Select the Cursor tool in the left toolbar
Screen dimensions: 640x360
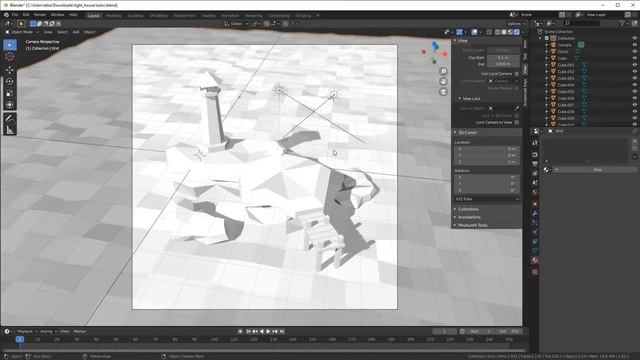click(10, 57)
